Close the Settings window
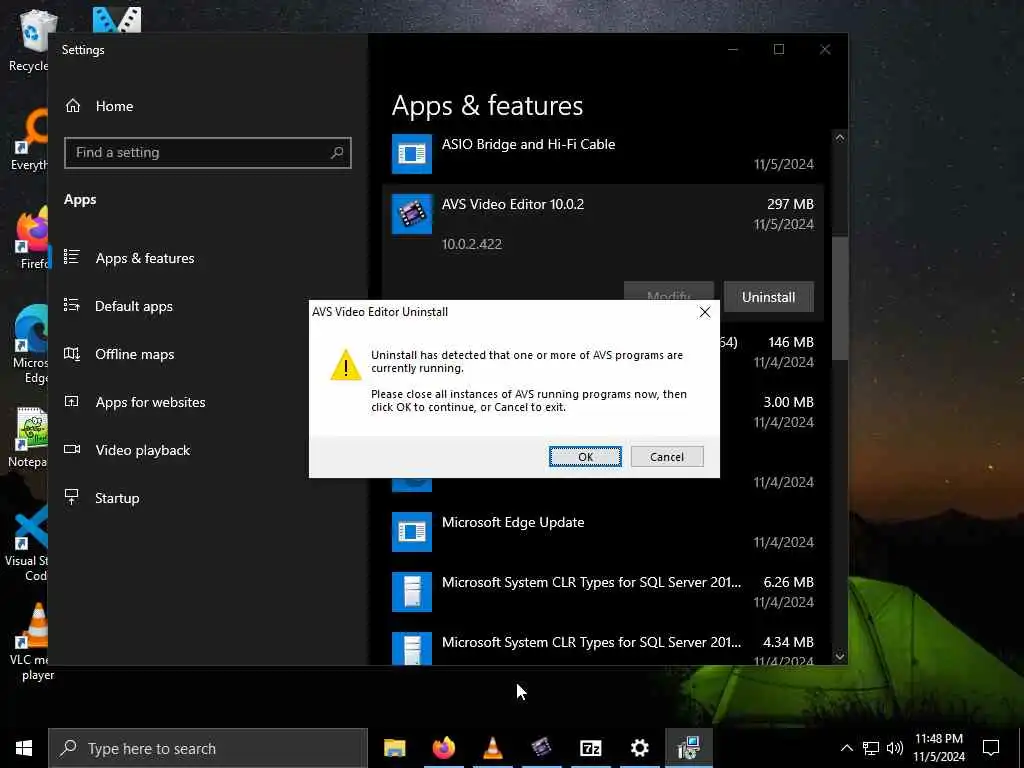 click(825, 49)
